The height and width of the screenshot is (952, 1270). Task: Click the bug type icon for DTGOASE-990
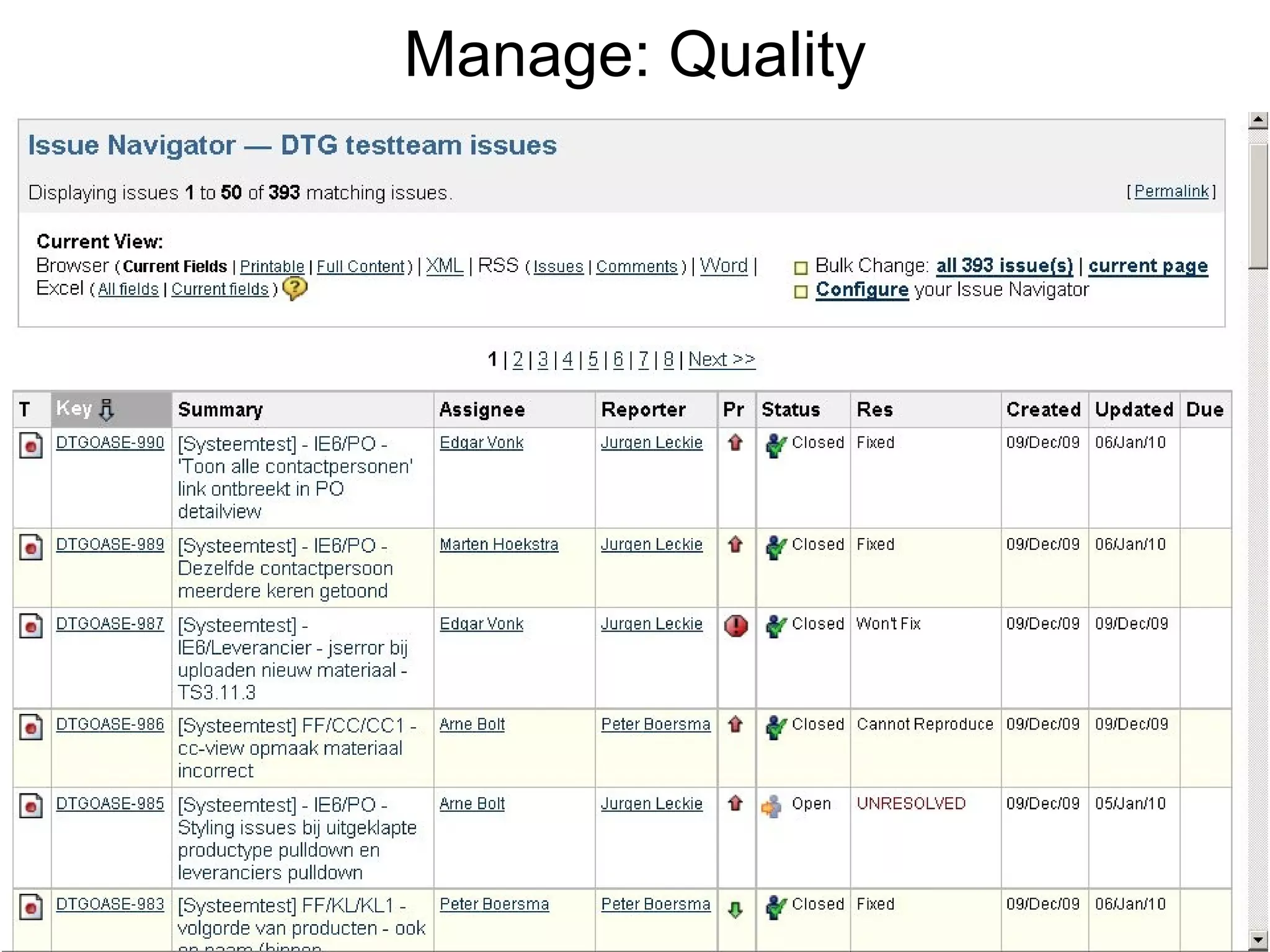tap(31, 445)
